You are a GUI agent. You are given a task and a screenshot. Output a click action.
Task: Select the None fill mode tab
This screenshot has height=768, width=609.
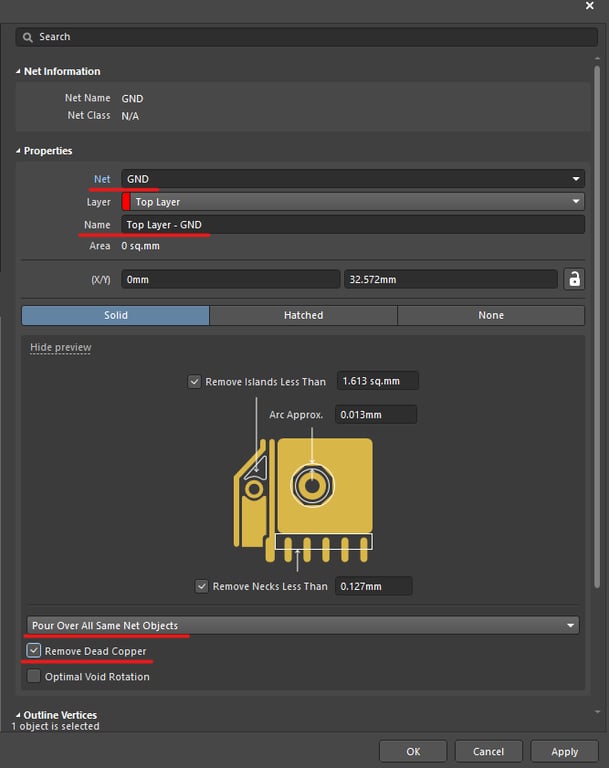[x=491, y=315]
